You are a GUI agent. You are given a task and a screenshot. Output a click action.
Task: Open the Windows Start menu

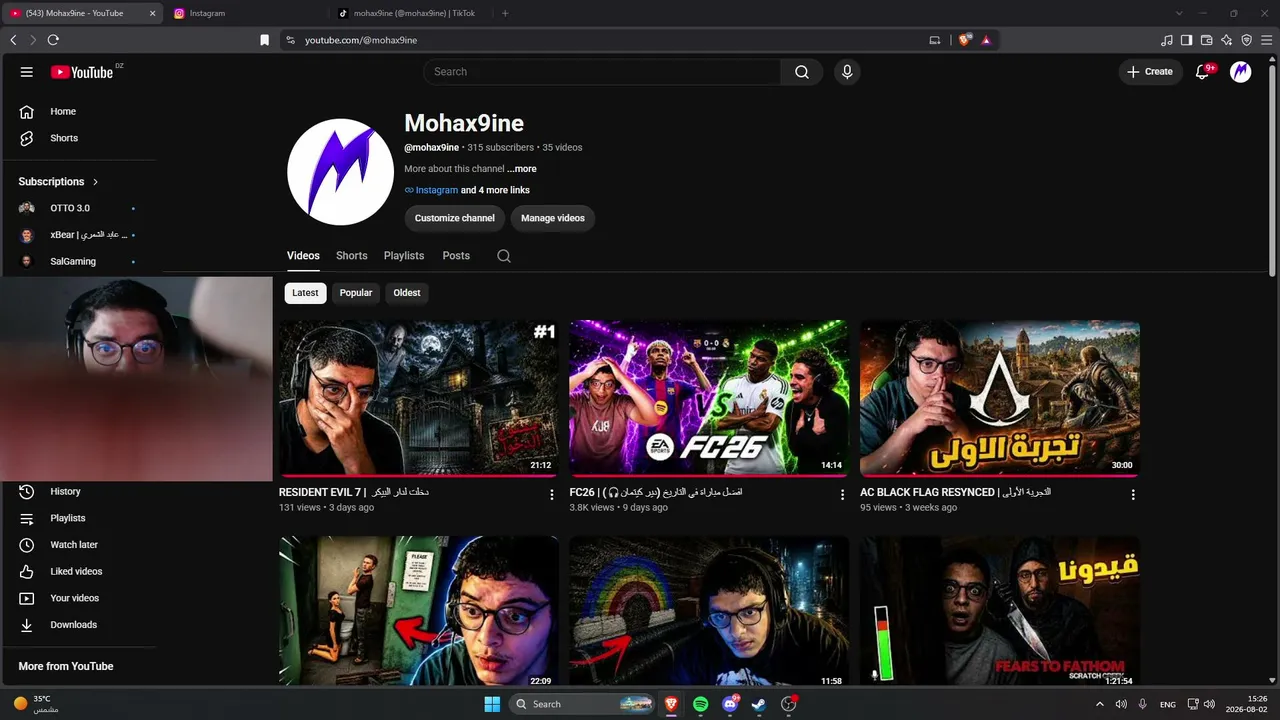tap(492, 704)
